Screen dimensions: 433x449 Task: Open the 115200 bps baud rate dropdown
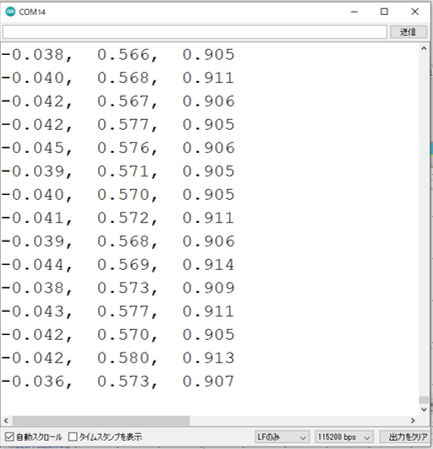point(344,437)
